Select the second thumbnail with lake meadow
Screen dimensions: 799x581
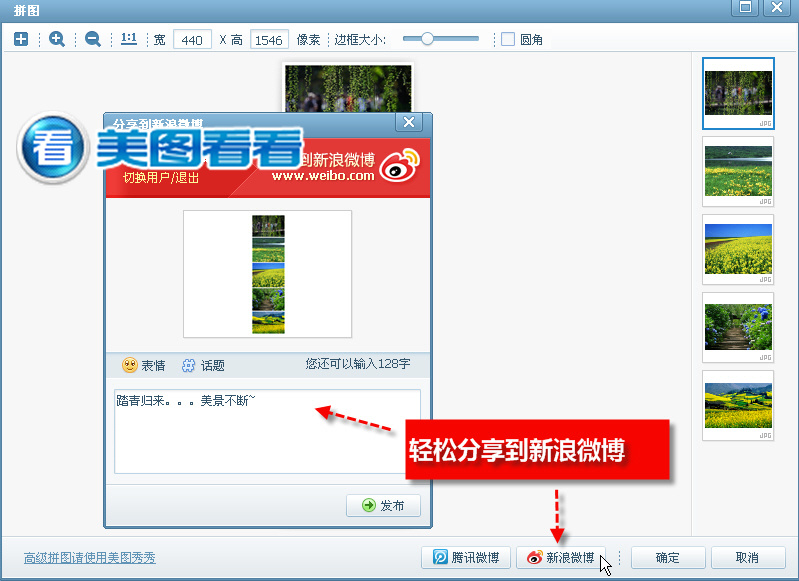(x=738, y=172)
